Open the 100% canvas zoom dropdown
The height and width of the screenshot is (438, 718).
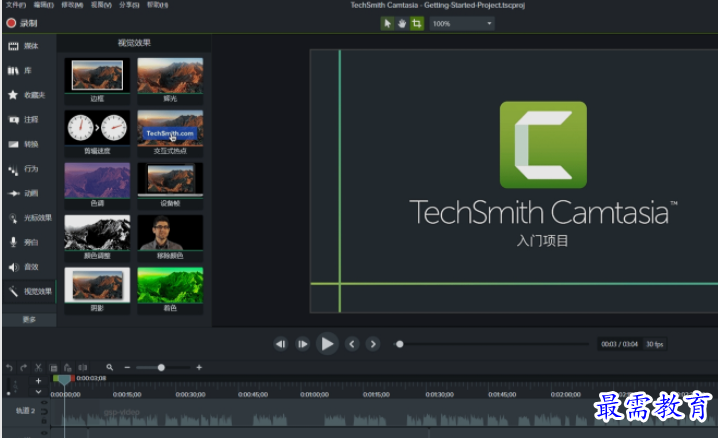coord(462,23)
